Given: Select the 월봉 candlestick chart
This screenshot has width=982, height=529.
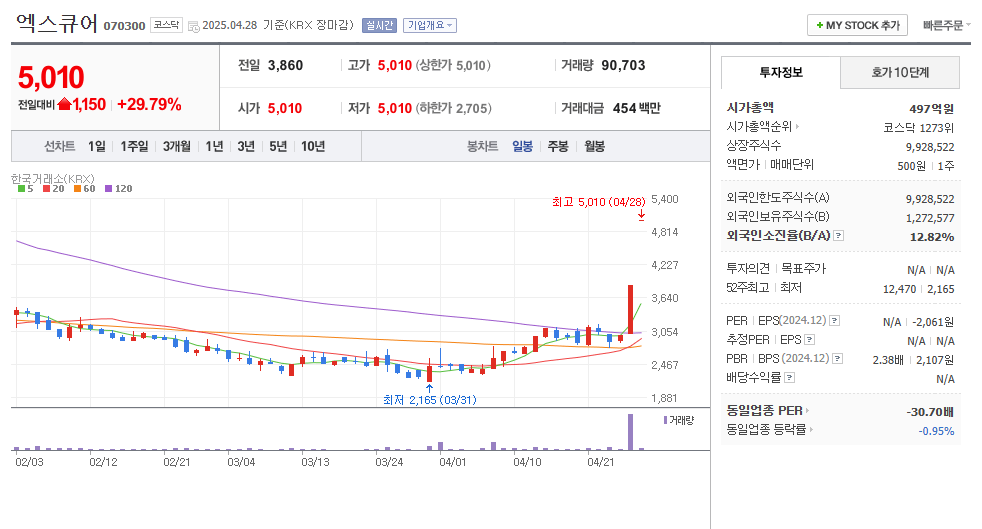Looking at the screenshot, I should click(x=594, y=146).
